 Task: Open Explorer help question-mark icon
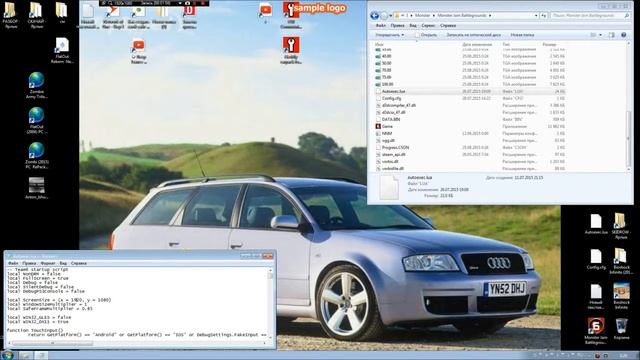point(624,35)
